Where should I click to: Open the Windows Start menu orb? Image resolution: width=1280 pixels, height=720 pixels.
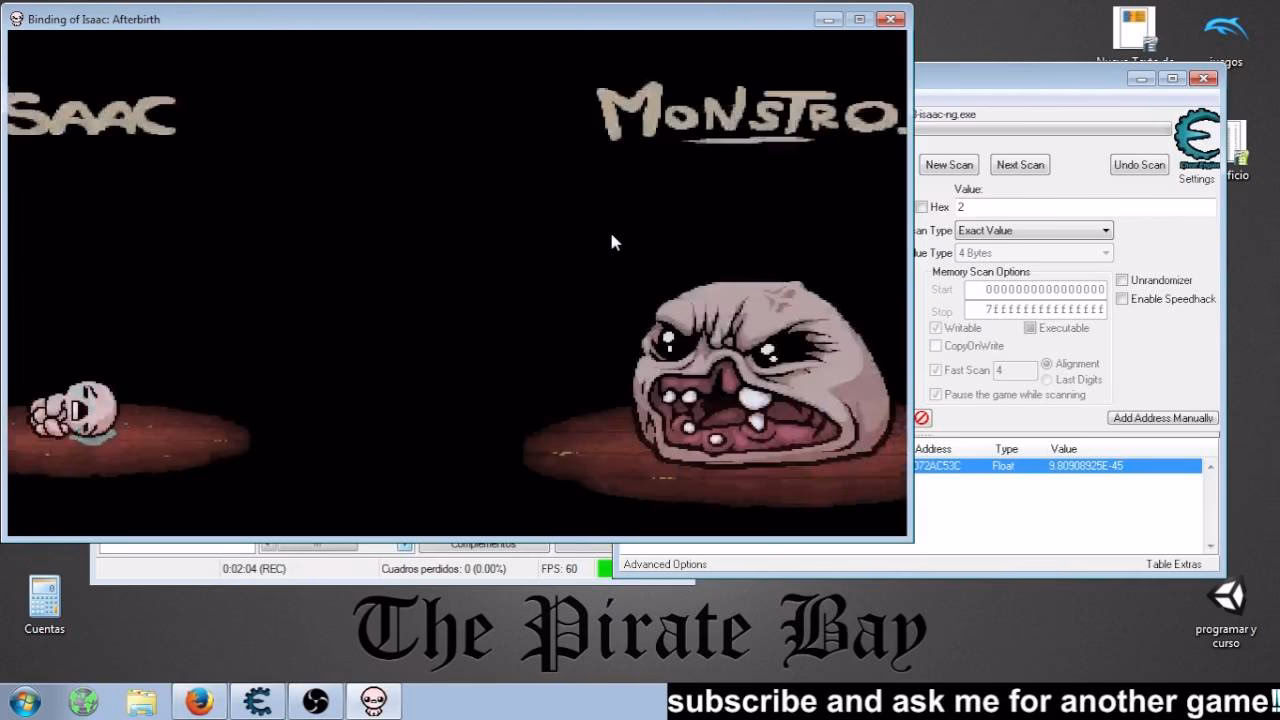click(24, 702)
